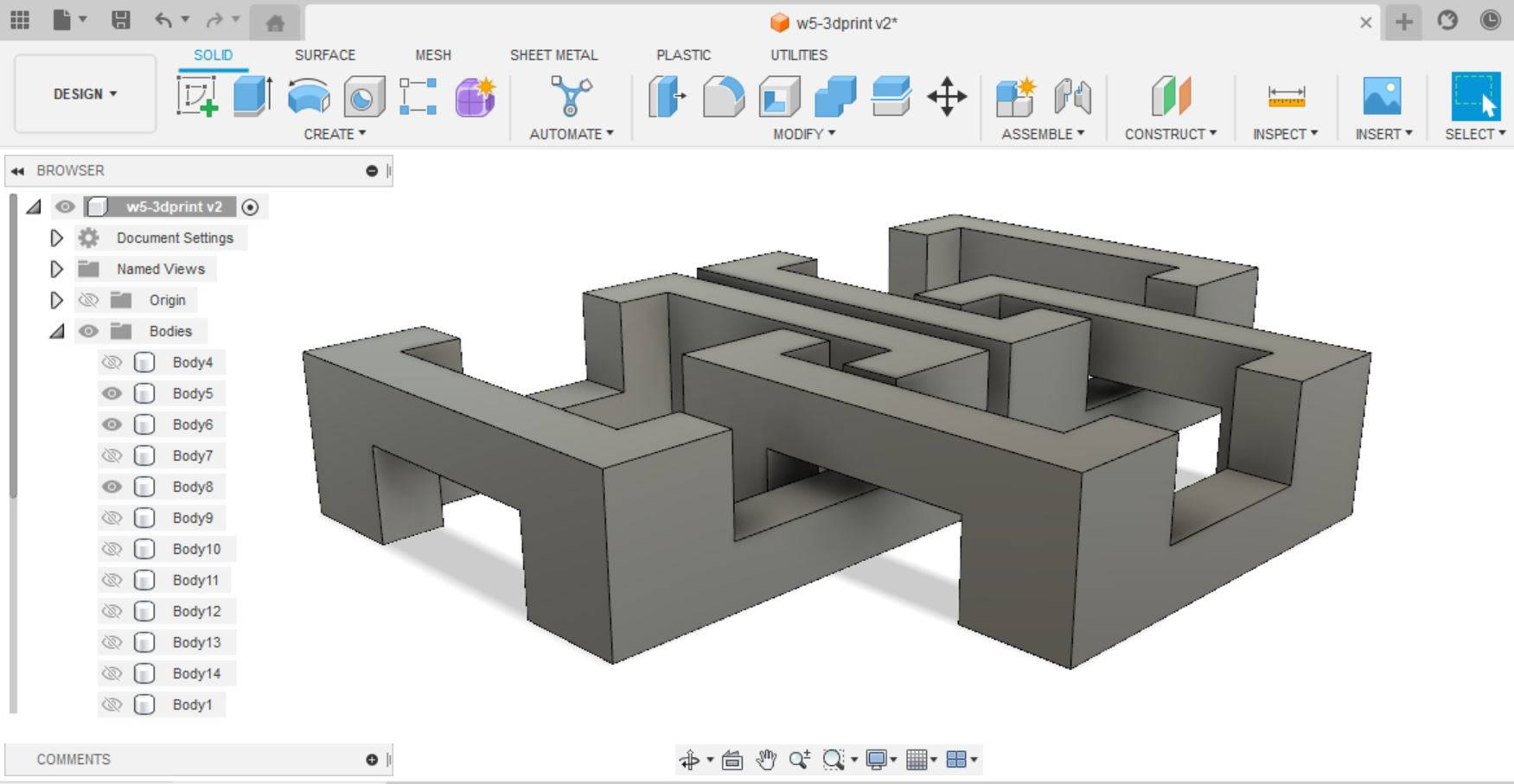Screen dimensions: 1514x784
Task: Open the CREATE dropdown menu
Action: [x=335, y=134]
